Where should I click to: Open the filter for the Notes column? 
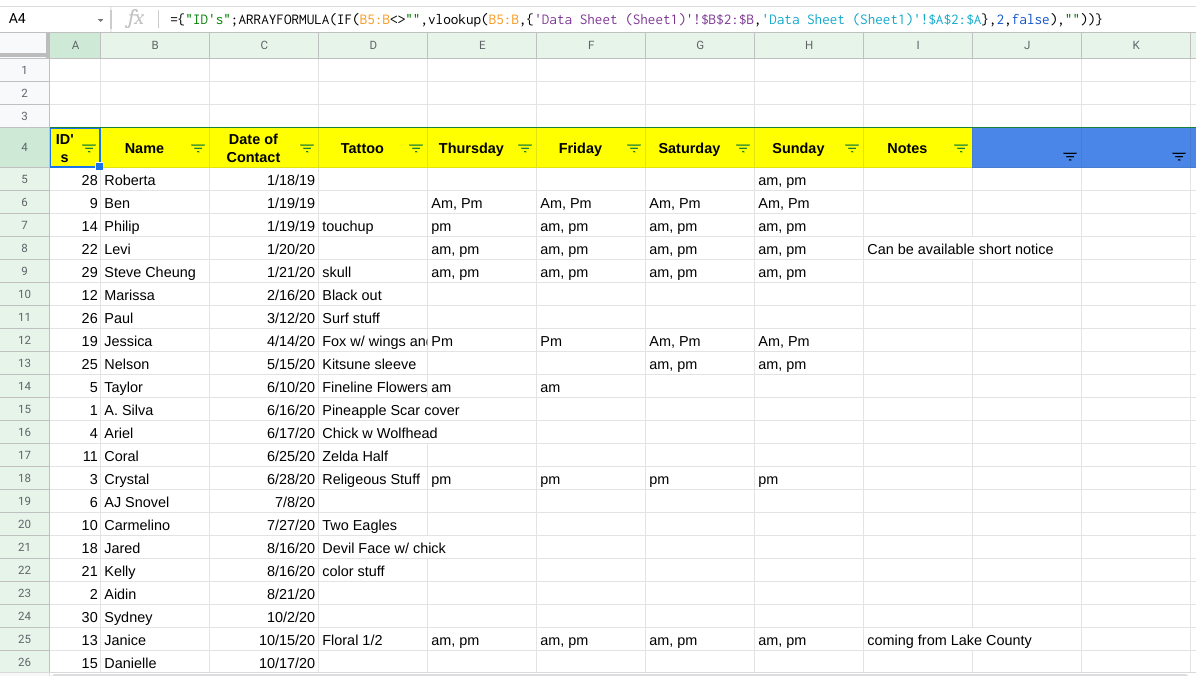pyautogui.click(x=961, y=148)
